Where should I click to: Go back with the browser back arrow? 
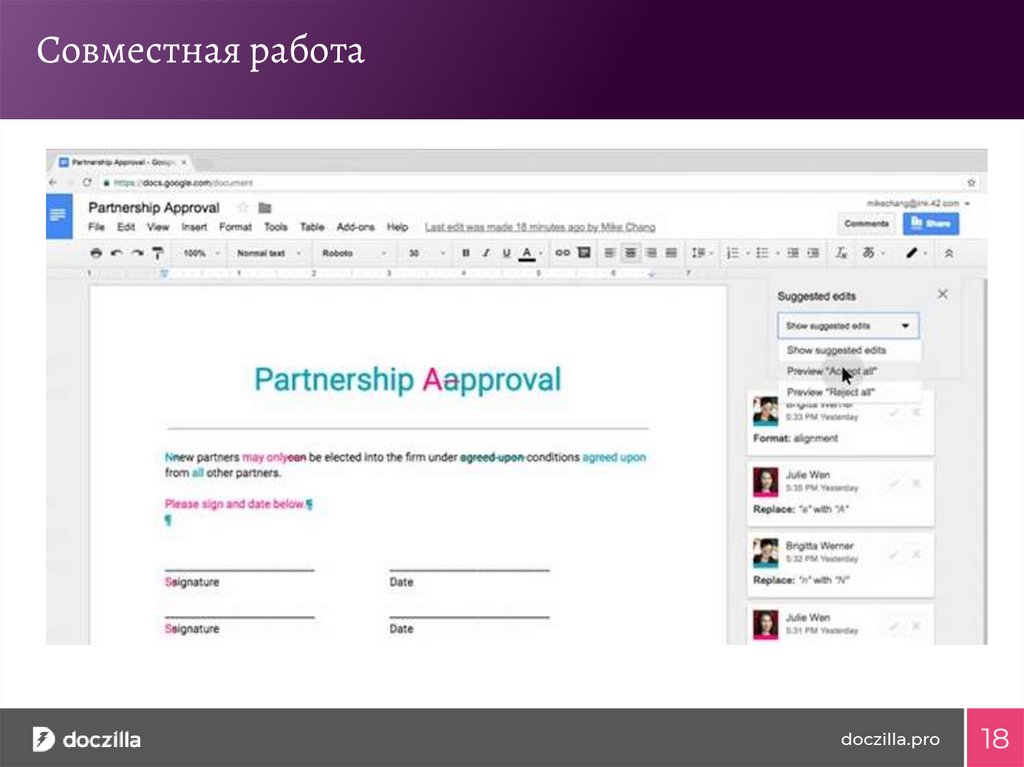[x=54, y=182]
